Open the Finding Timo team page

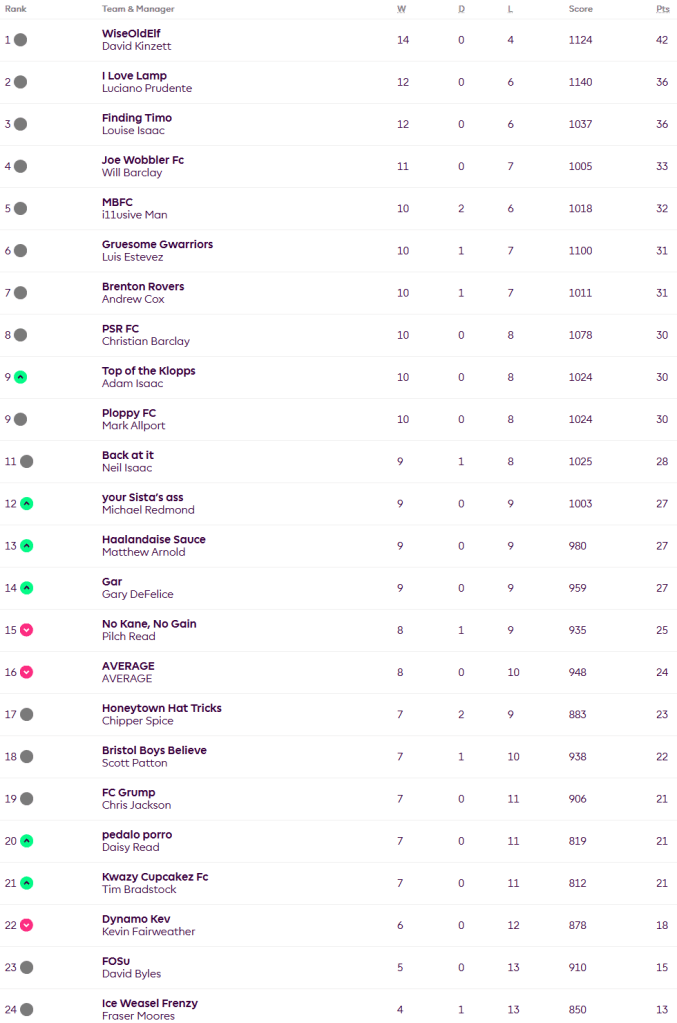[136, 118]
